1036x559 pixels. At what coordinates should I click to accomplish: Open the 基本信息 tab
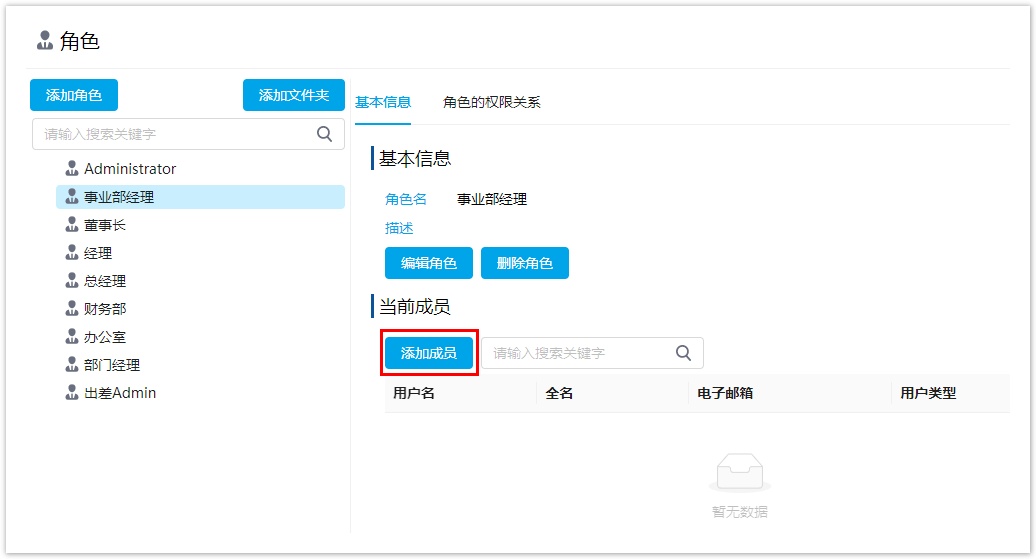tap(383, 102)
